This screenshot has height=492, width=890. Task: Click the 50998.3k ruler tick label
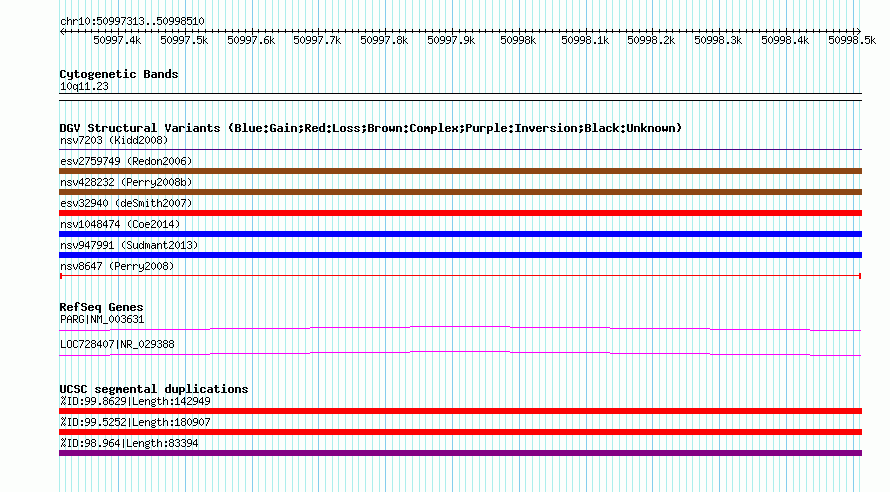tap(719, 40)
